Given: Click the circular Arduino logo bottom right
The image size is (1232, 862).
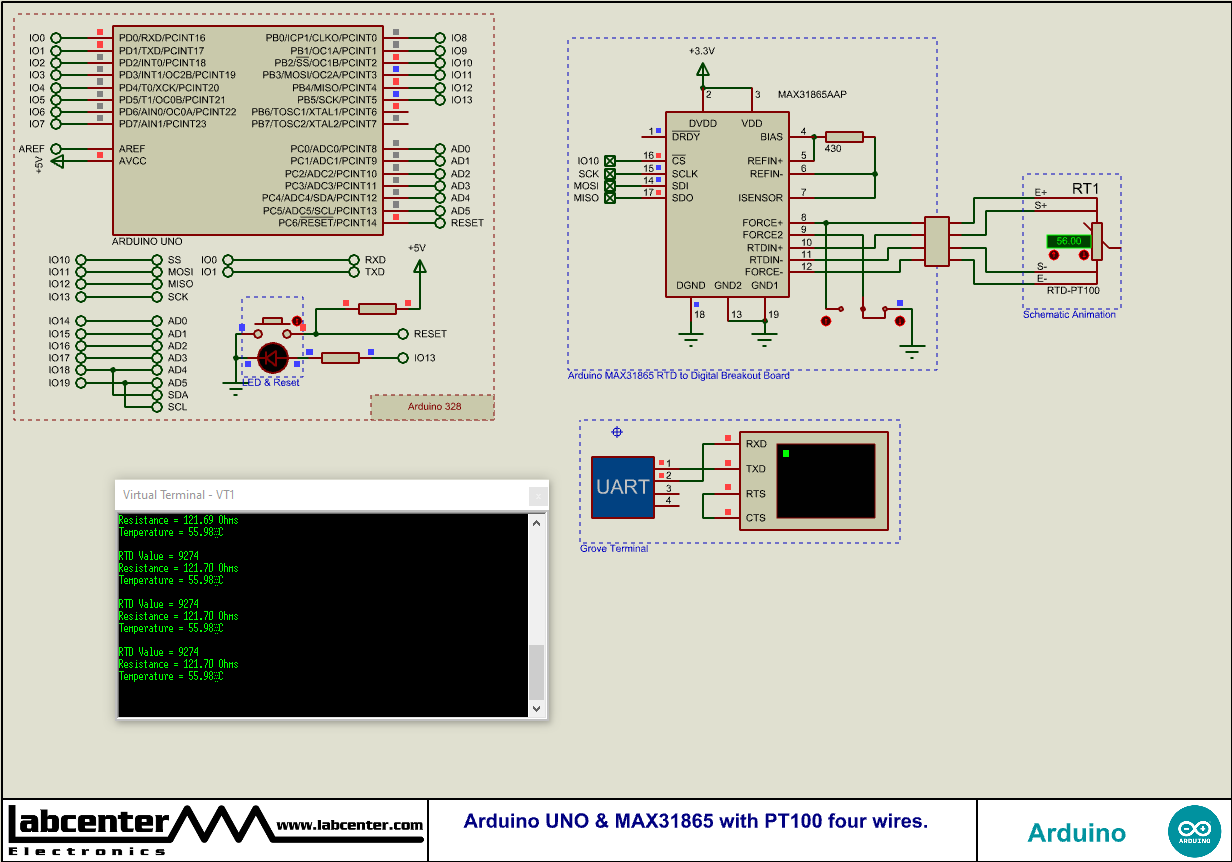Looking at the screenshot, I should [1196, 830].
